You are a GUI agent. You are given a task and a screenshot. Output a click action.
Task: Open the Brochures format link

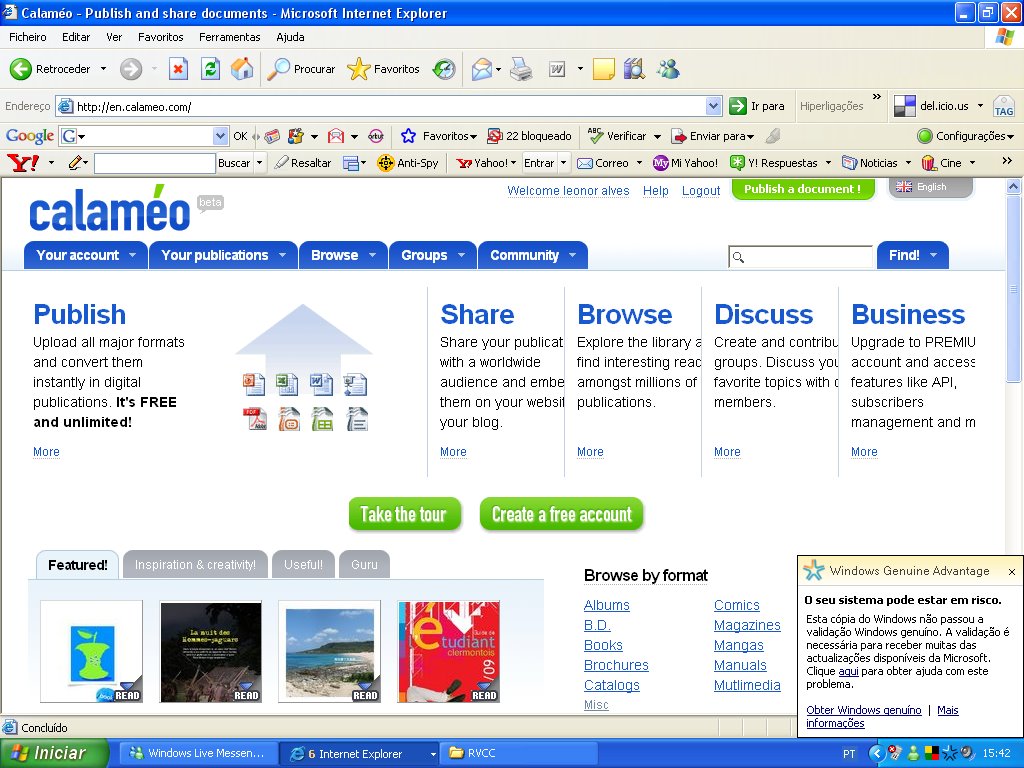pos(616,665)
